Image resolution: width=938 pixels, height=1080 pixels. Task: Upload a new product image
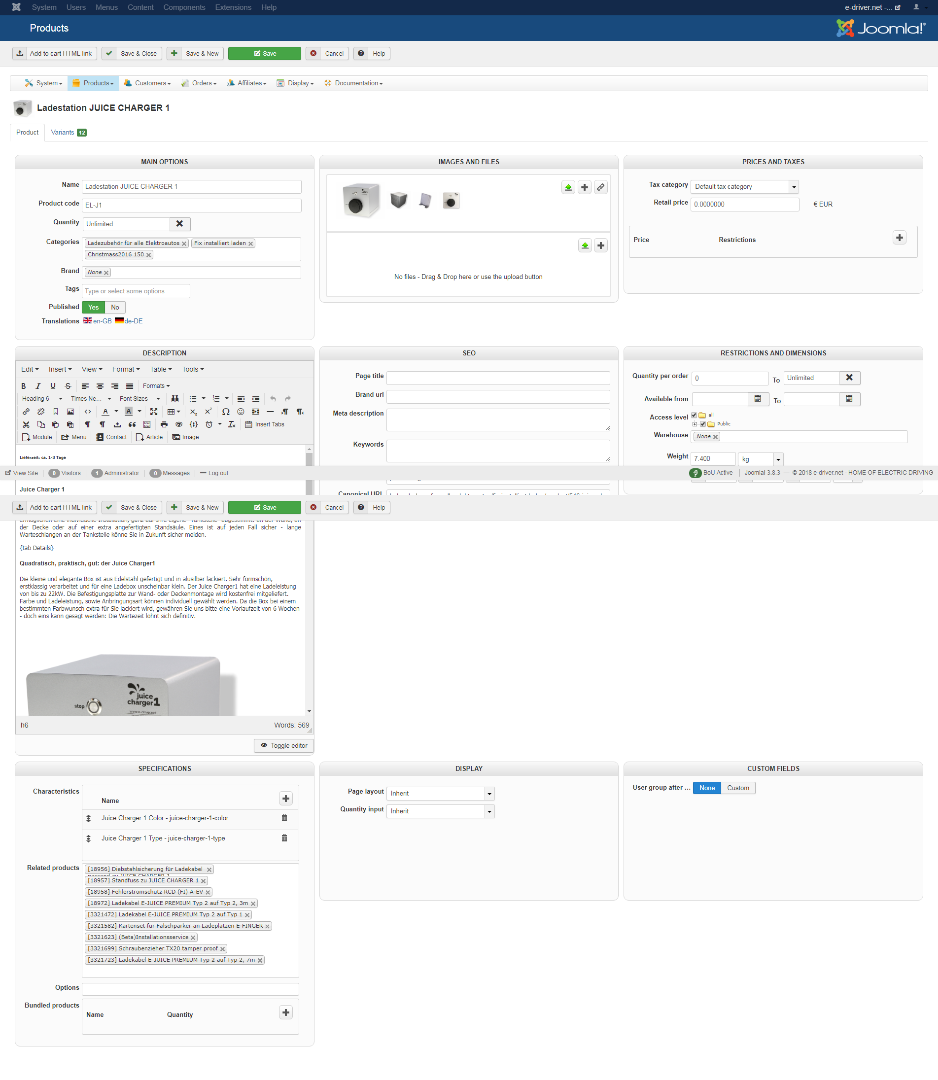tap(568, 187)
